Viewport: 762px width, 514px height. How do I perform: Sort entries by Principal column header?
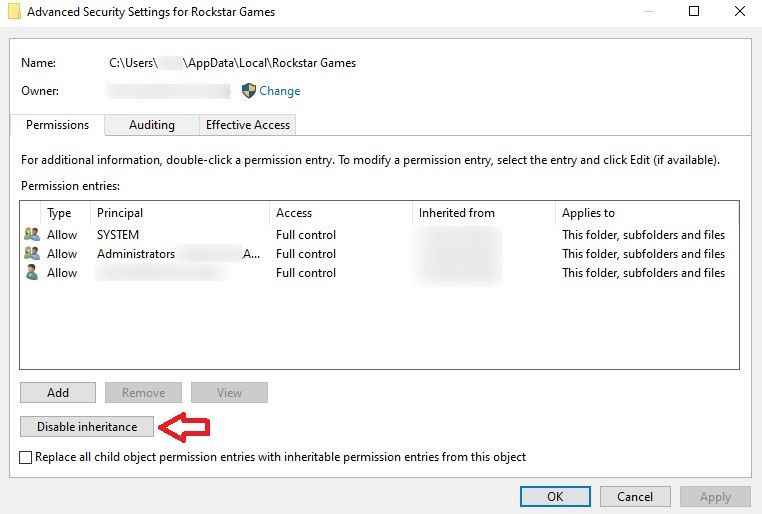(x=120, y=213)
